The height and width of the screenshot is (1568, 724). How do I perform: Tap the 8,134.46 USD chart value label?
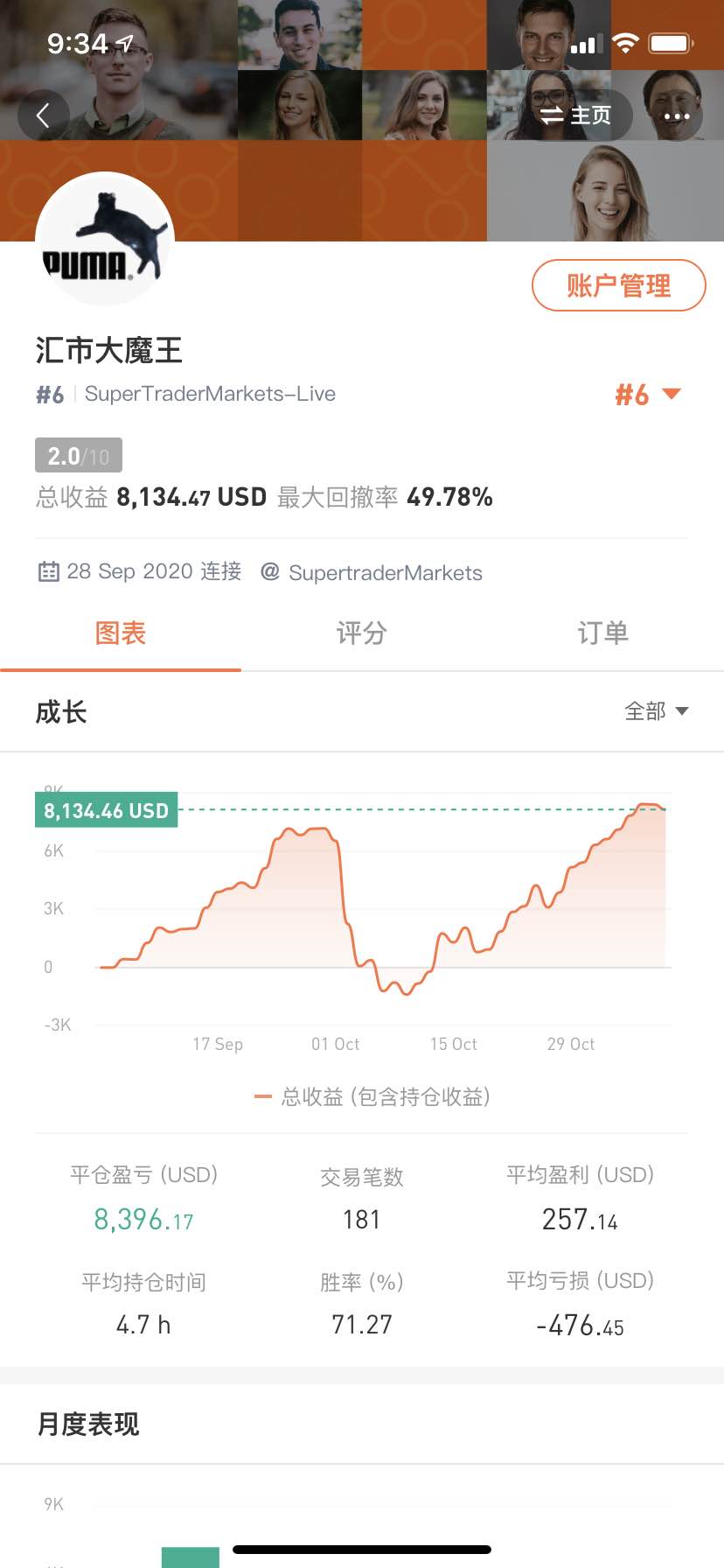pos(106,810)
